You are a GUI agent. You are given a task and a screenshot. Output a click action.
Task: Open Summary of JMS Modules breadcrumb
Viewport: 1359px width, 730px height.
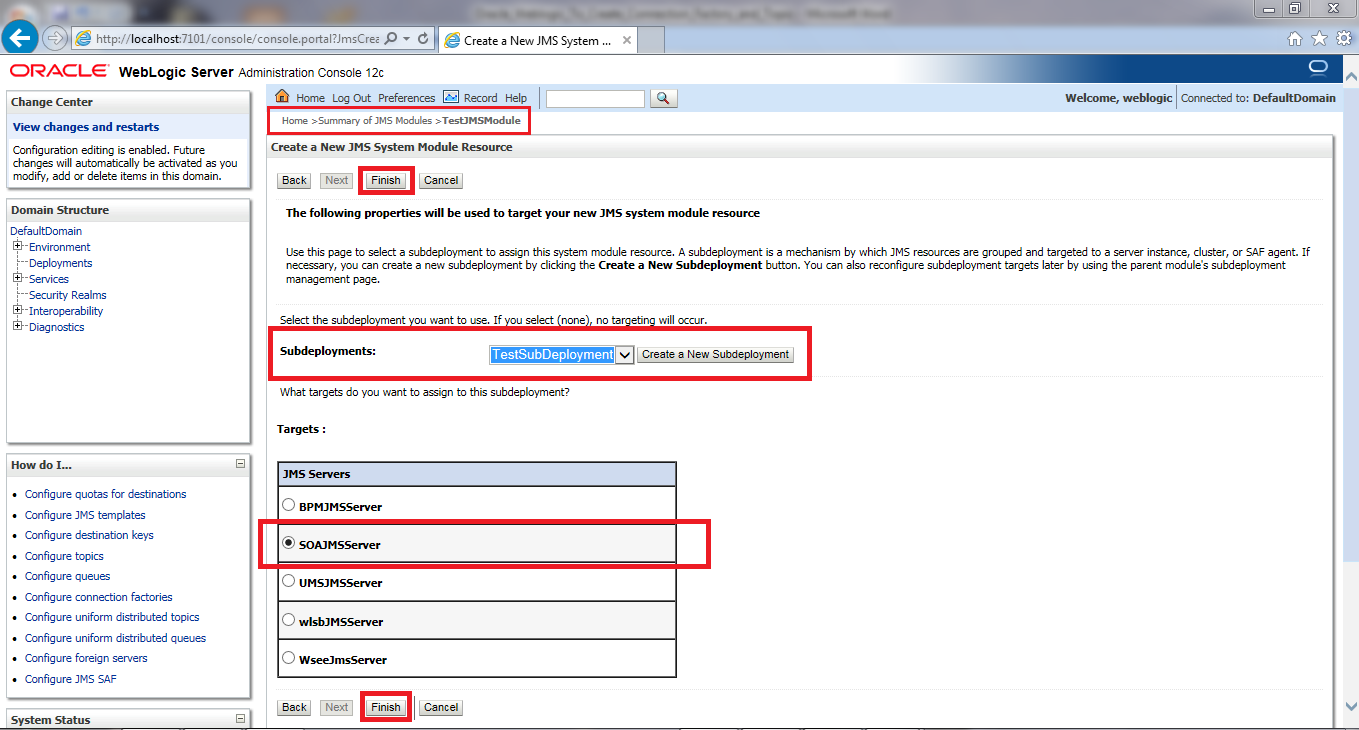click(375, 121)
